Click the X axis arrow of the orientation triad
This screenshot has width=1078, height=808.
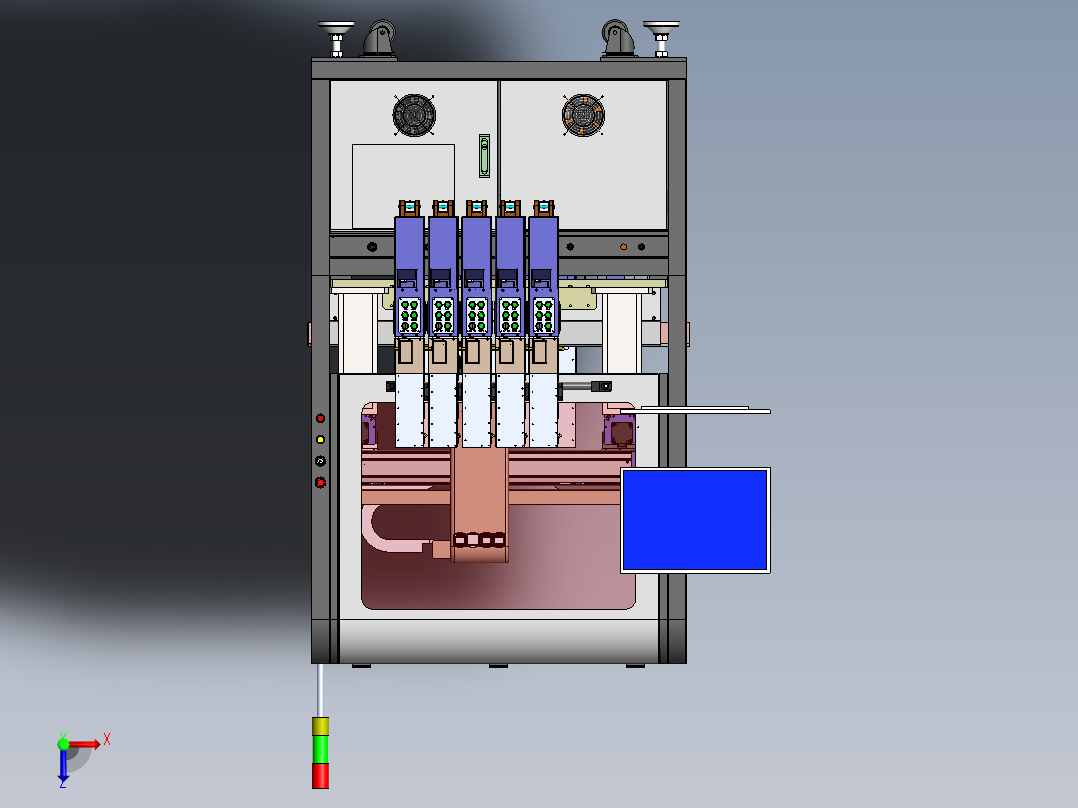[84, 744]
